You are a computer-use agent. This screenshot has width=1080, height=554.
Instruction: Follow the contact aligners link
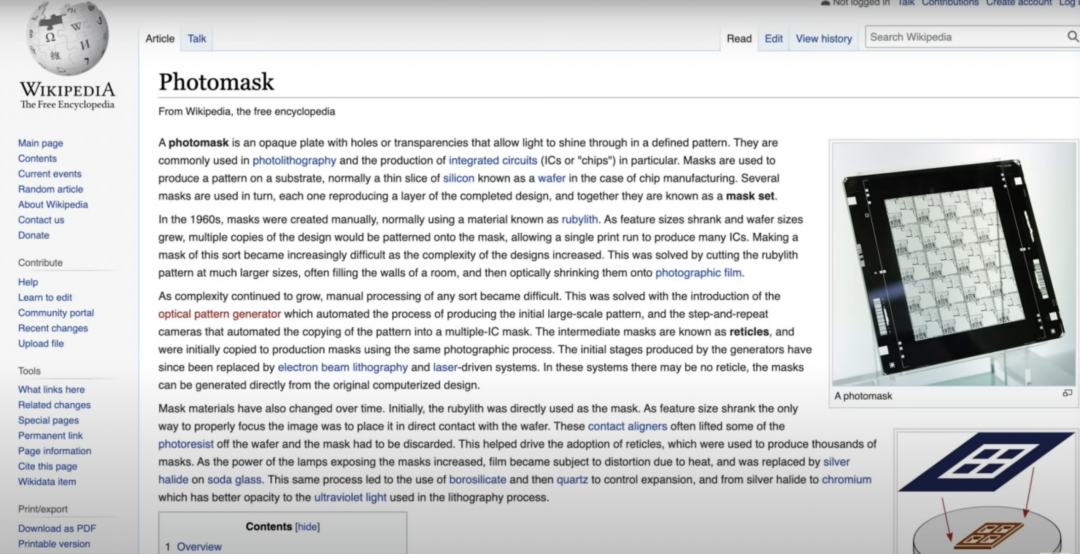click(627, 427)
